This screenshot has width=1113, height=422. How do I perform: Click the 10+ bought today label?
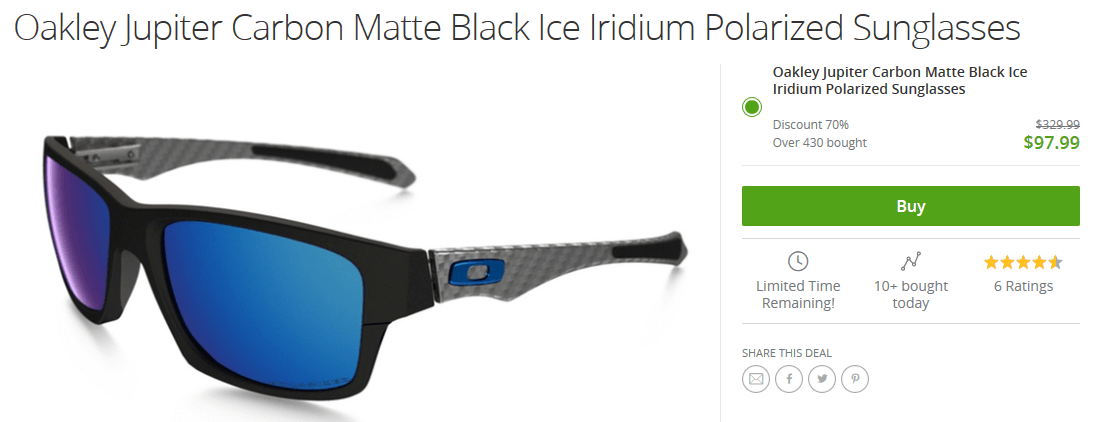click(x=911, y=294)
